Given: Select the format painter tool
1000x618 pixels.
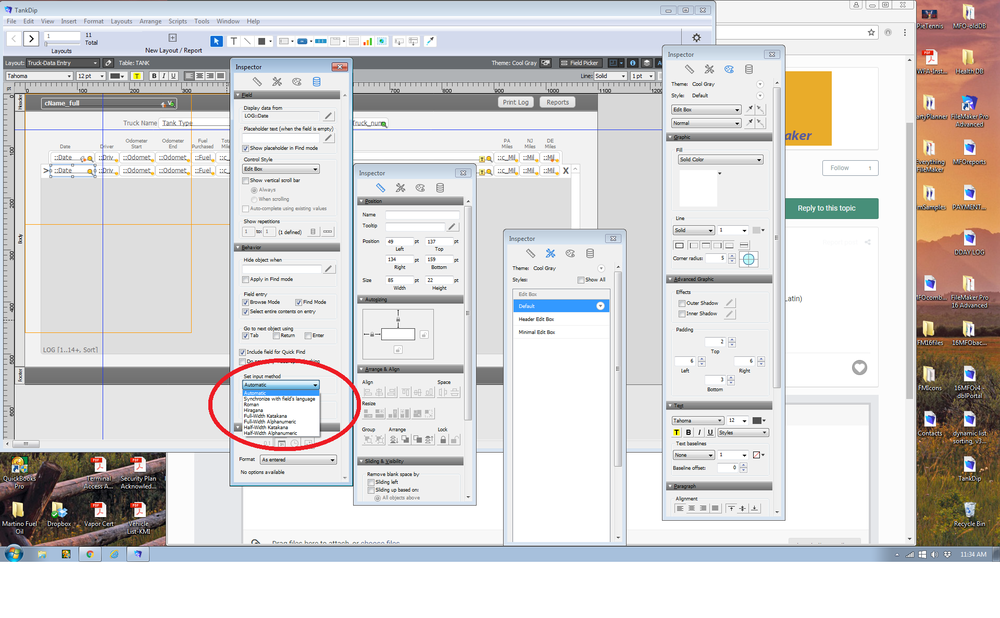Looking at the screenshot, I should [x=430, y=41].
